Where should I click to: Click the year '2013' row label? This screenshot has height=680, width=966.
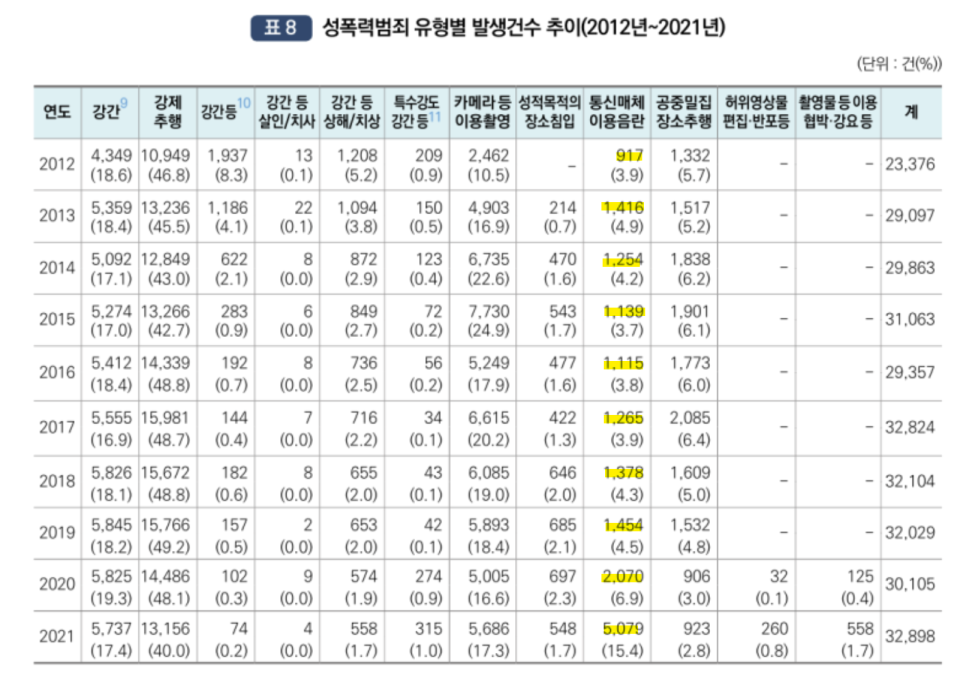point(57,216)
